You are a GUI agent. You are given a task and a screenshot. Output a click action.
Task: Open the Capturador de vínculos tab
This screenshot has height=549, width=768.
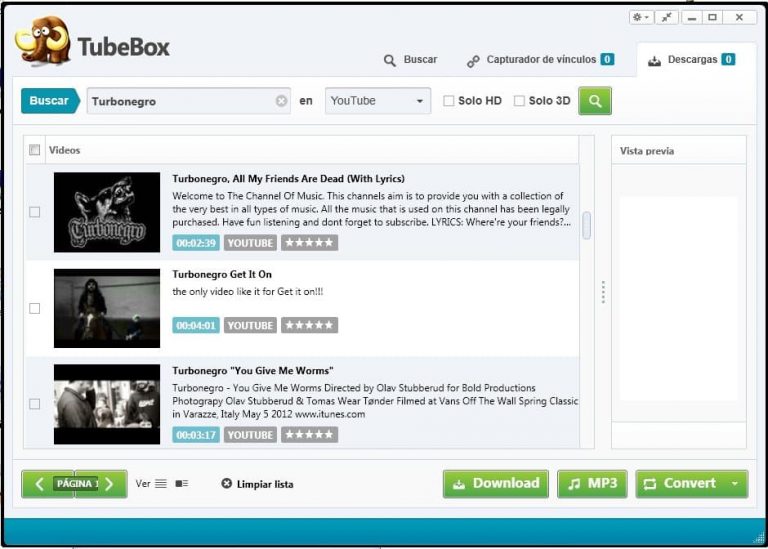pos(541,60)
